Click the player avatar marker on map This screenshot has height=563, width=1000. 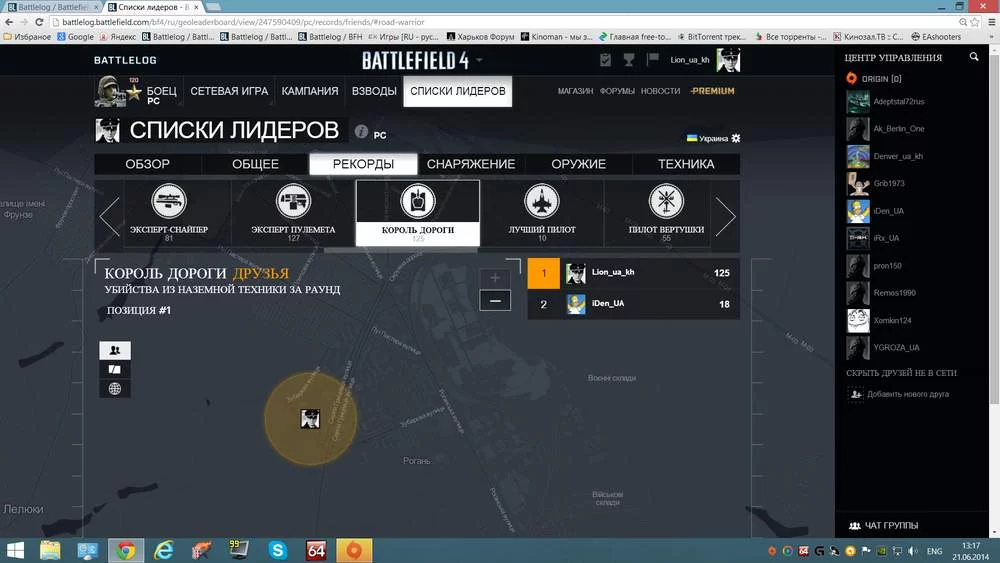point(310,419)
